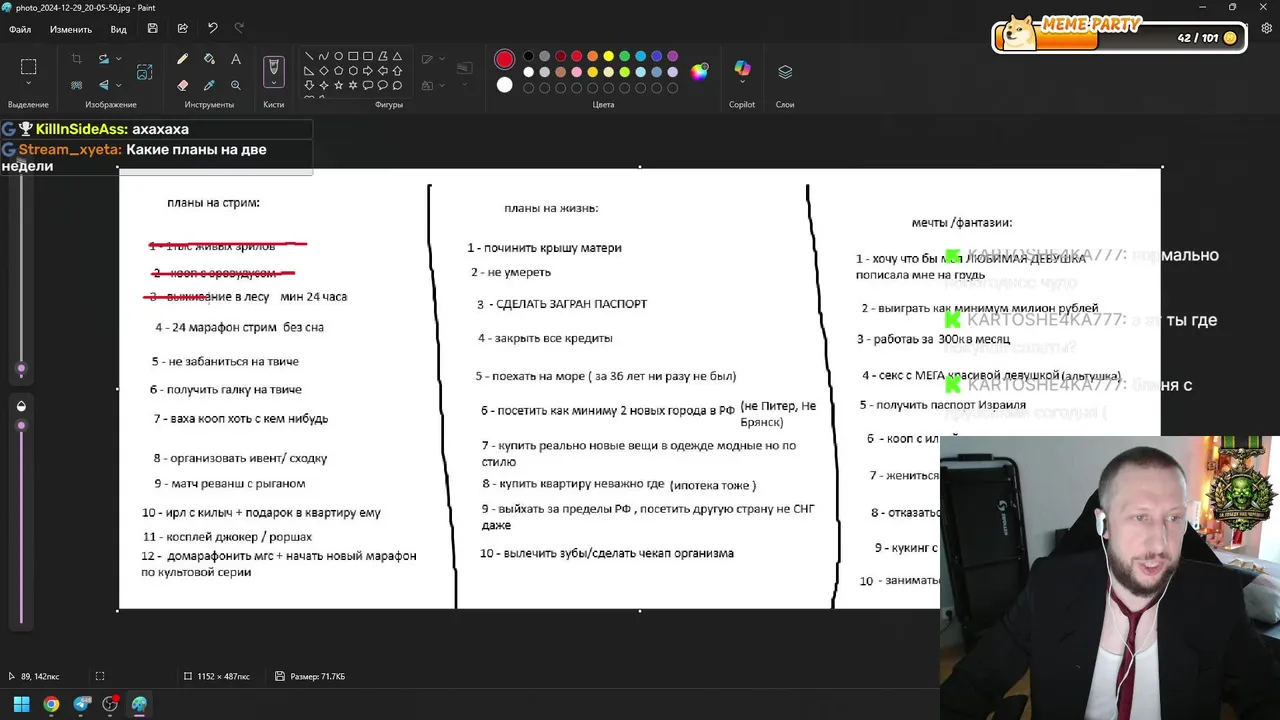Choose the Rectangle shape
Viewport: 1280px width, 720px height.
click(353, 56)
